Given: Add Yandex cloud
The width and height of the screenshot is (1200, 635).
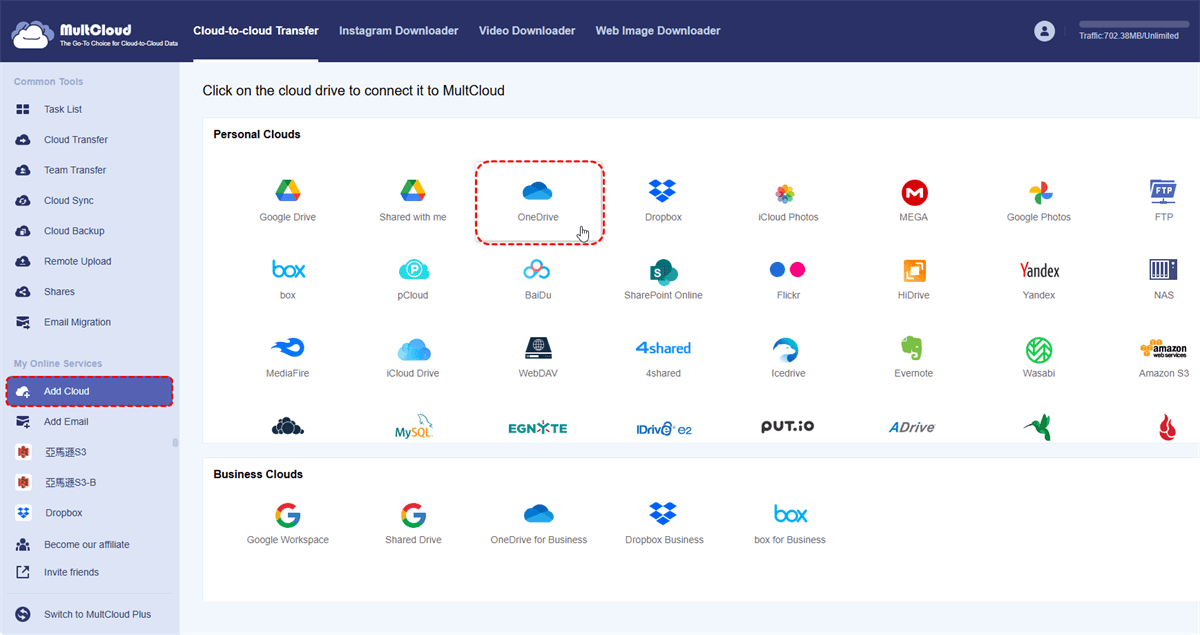Looking at the screenshot, I should pyautogui.click(x=1039, y=278).
